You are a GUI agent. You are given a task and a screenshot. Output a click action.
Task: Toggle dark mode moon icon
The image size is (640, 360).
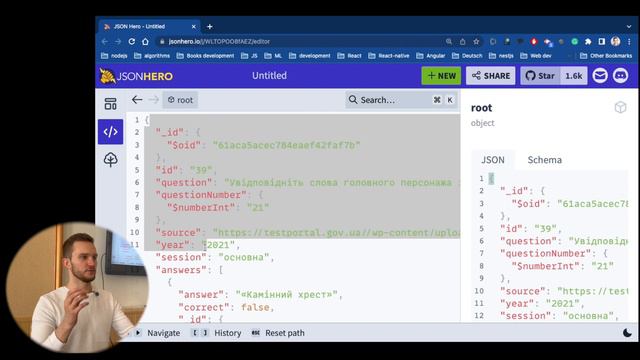(x=627, y=333)
